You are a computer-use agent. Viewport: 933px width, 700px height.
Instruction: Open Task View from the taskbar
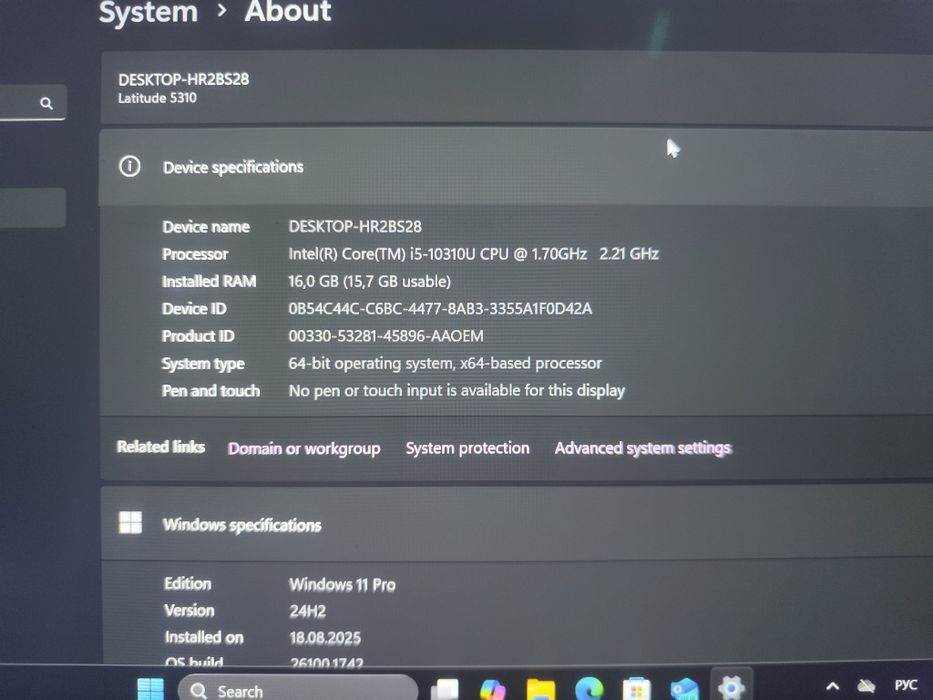(x=444, y=689)
